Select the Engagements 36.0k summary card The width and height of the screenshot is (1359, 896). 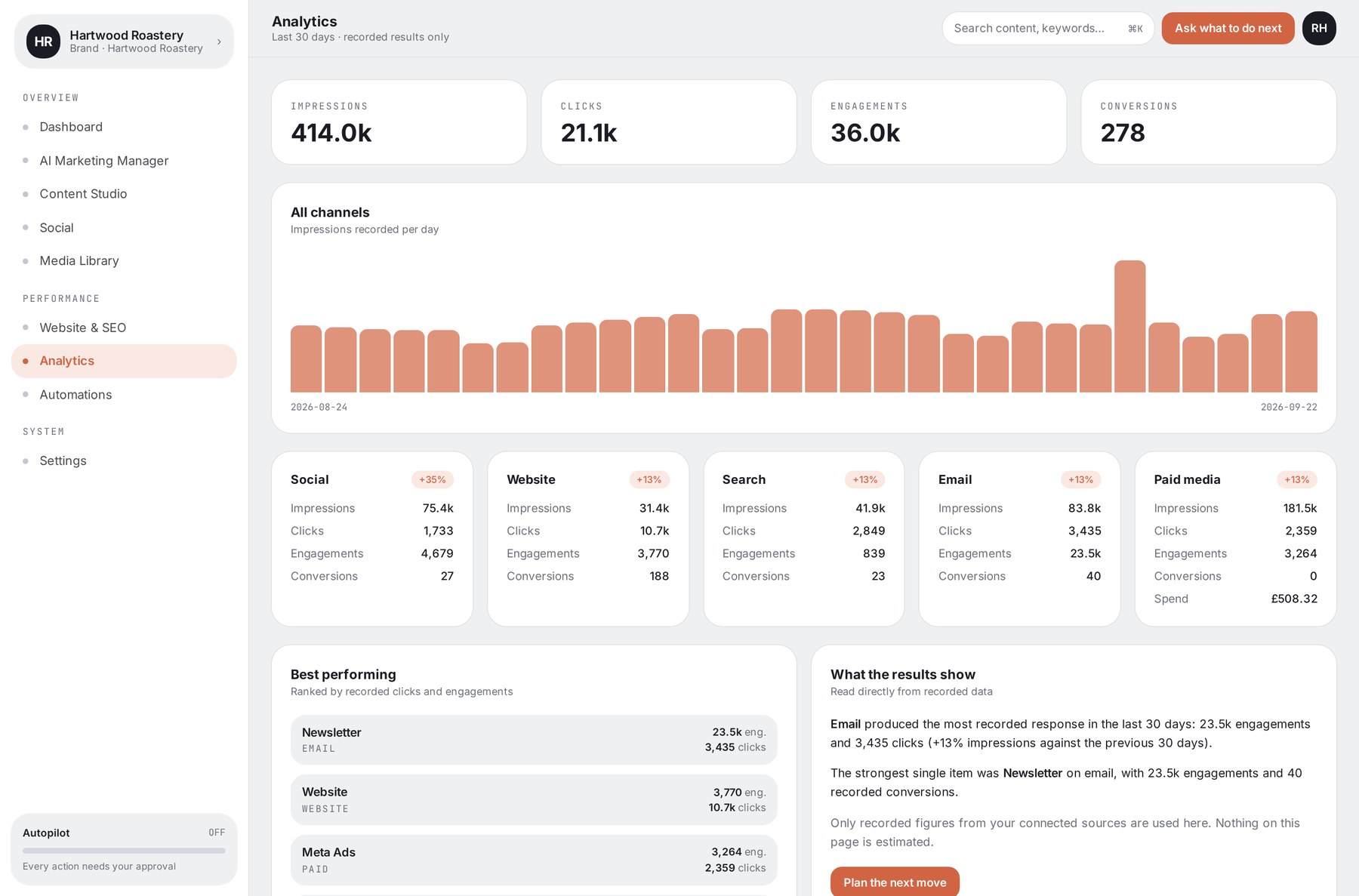[x=938, y=122]
